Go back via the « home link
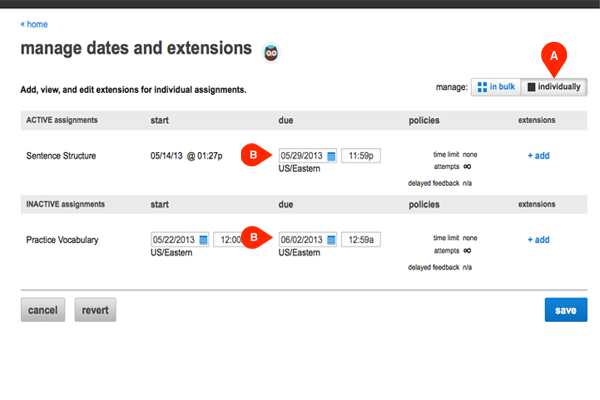 pos(34,24)
